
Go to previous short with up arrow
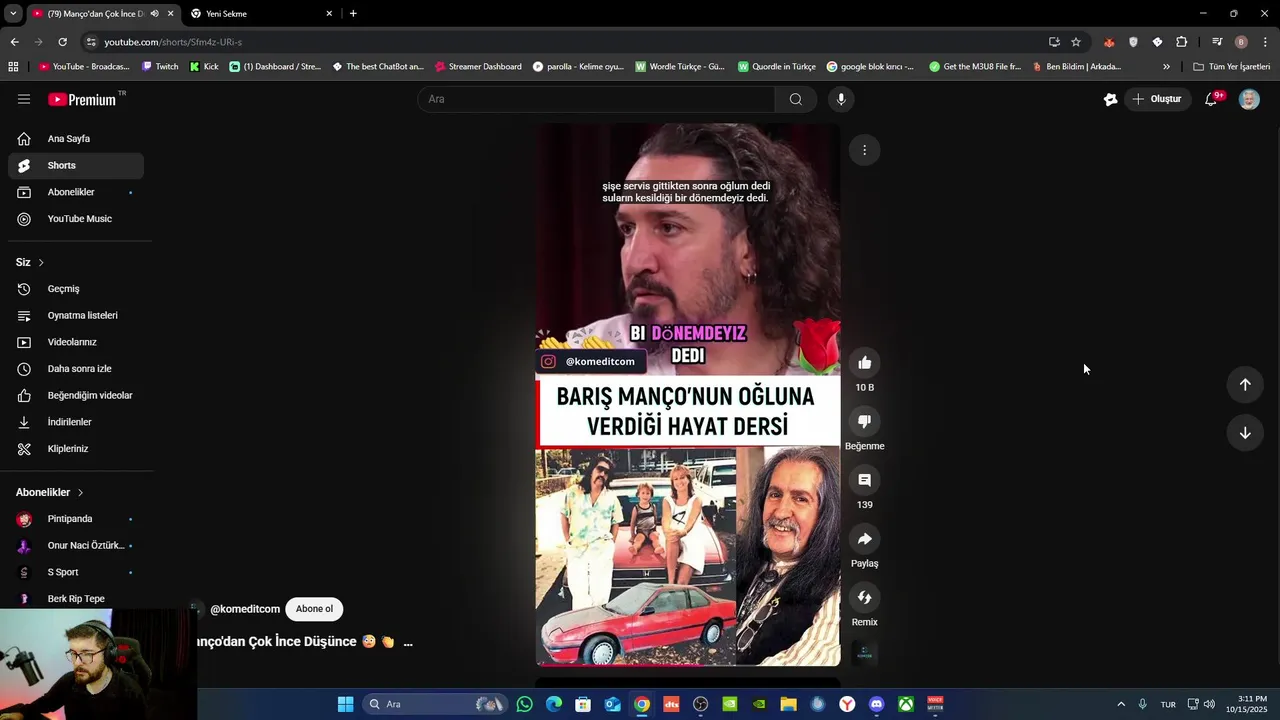click(x=1245, y=385)
